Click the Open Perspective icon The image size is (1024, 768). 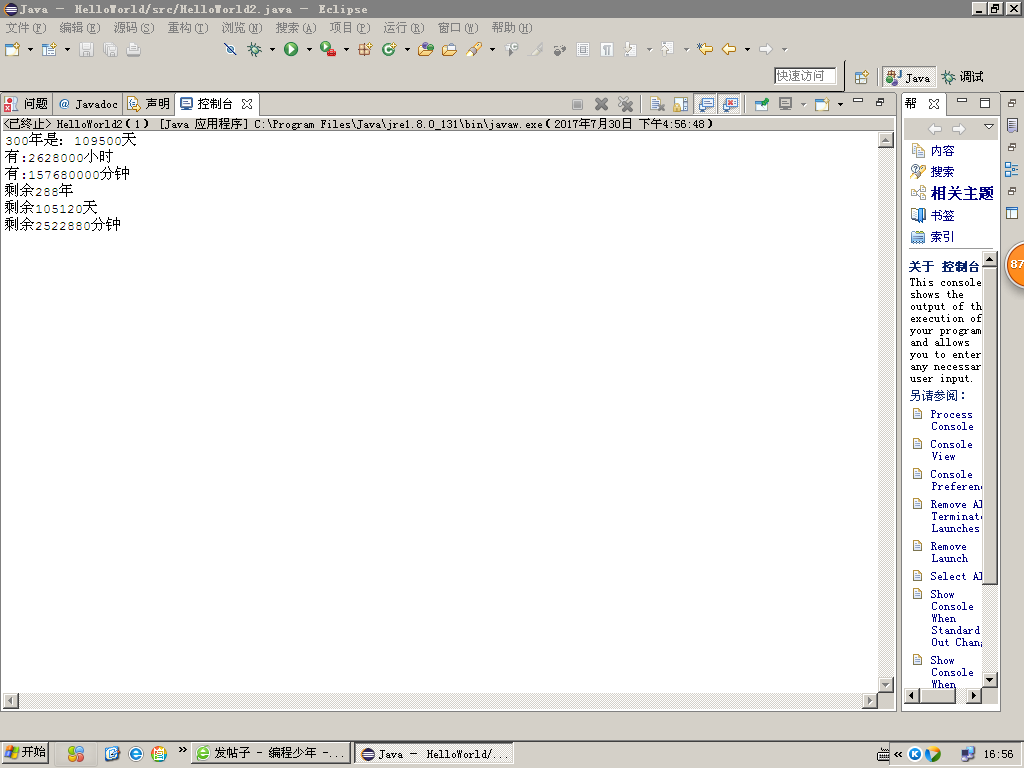[860, 77]
